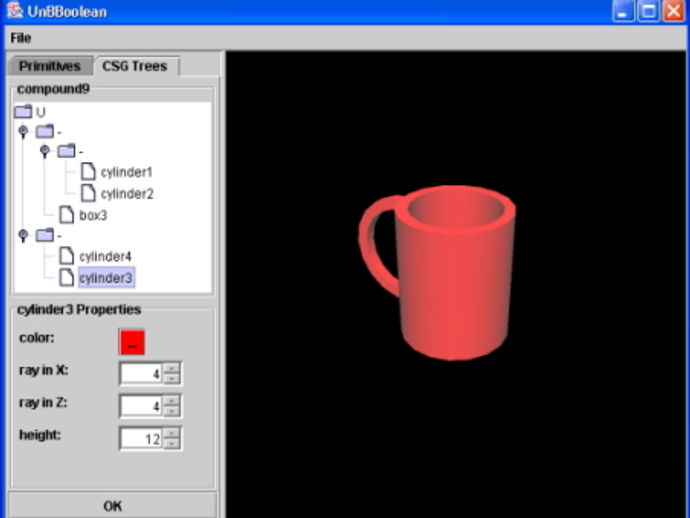Decrease ray in X with down arrow
The image size is (690, 518).
click(172, 379)
